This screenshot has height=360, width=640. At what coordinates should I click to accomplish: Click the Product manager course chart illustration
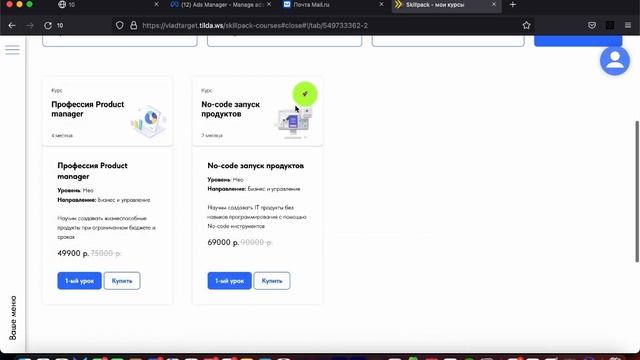click(x=149, y=121)
